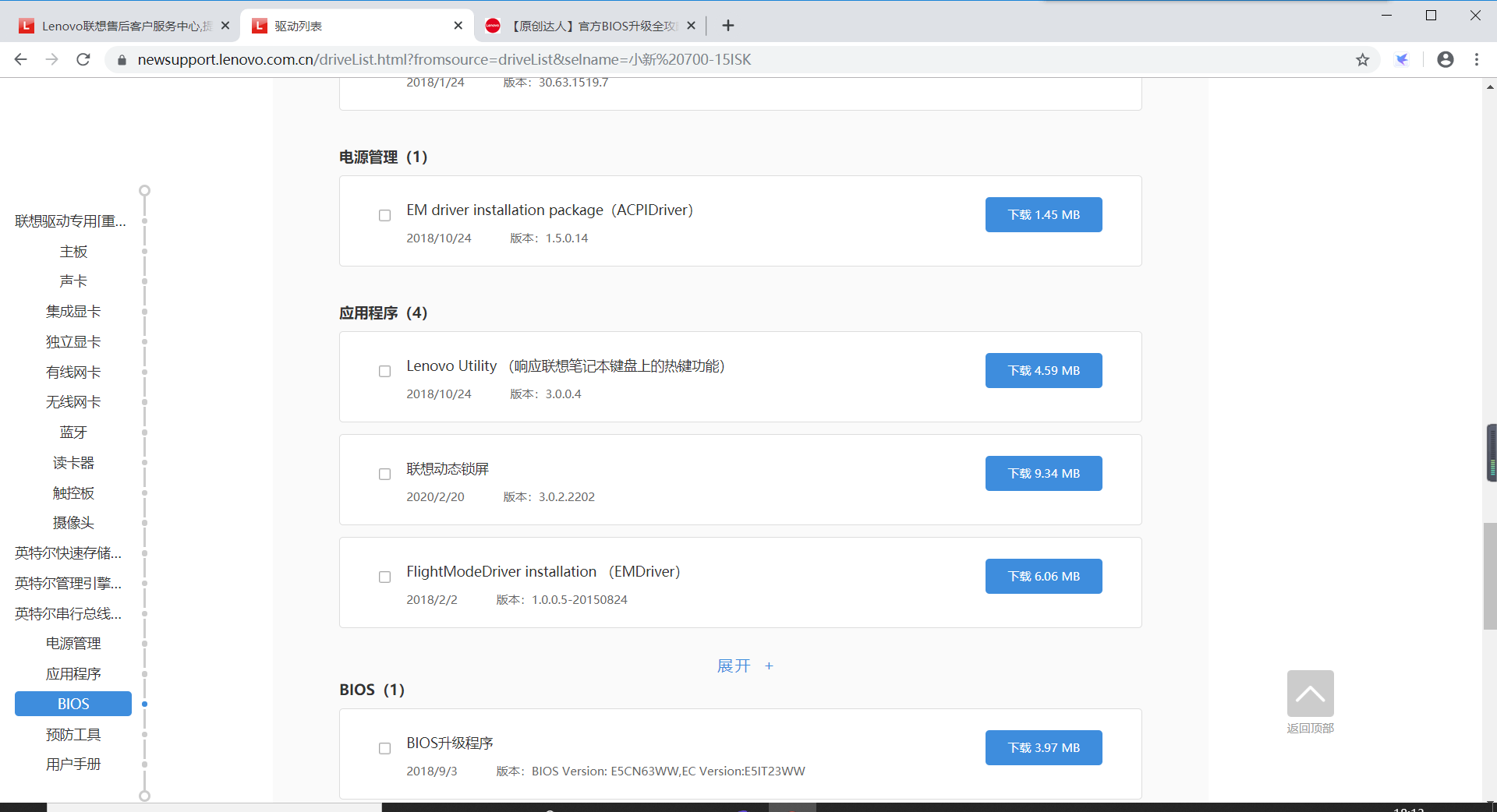1497x812 pixels.
Task: View site security lock info
Action: (121, 59)
